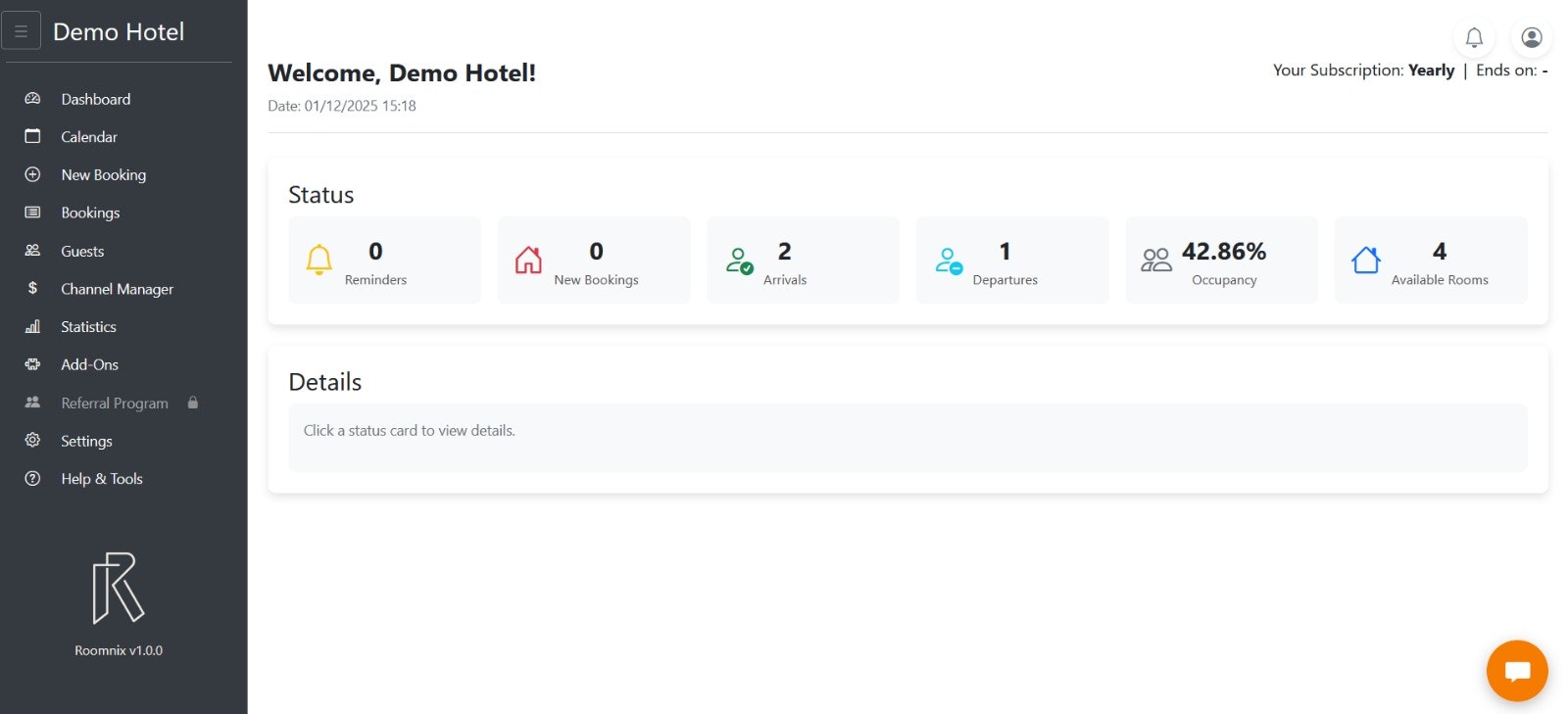Click the people Occupancy icon

tap(1156, 260)
